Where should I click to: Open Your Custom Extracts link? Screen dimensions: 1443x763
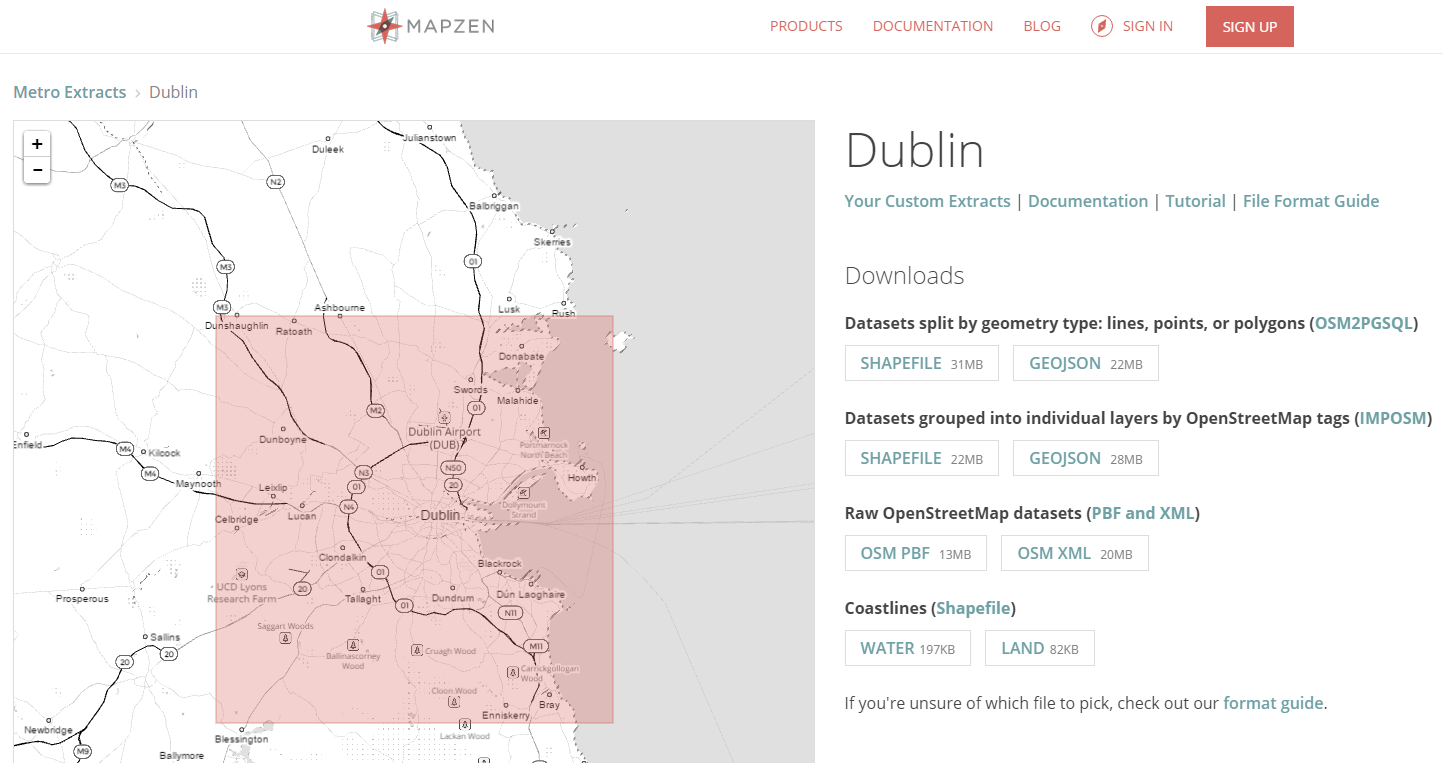pyautogui.click(x=927, y=201)
